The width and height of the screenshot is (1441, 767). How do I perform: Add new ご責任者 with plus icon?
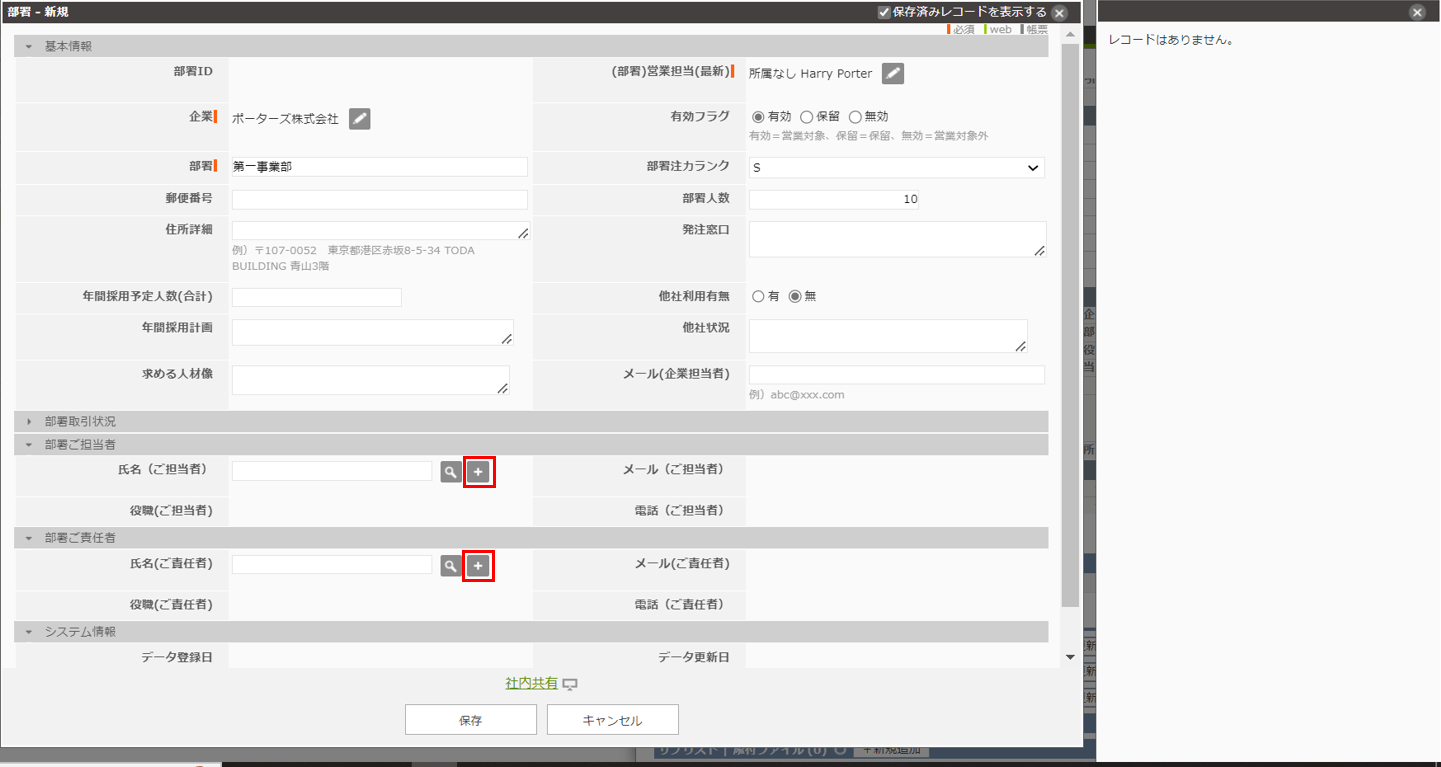click(478, 567)
